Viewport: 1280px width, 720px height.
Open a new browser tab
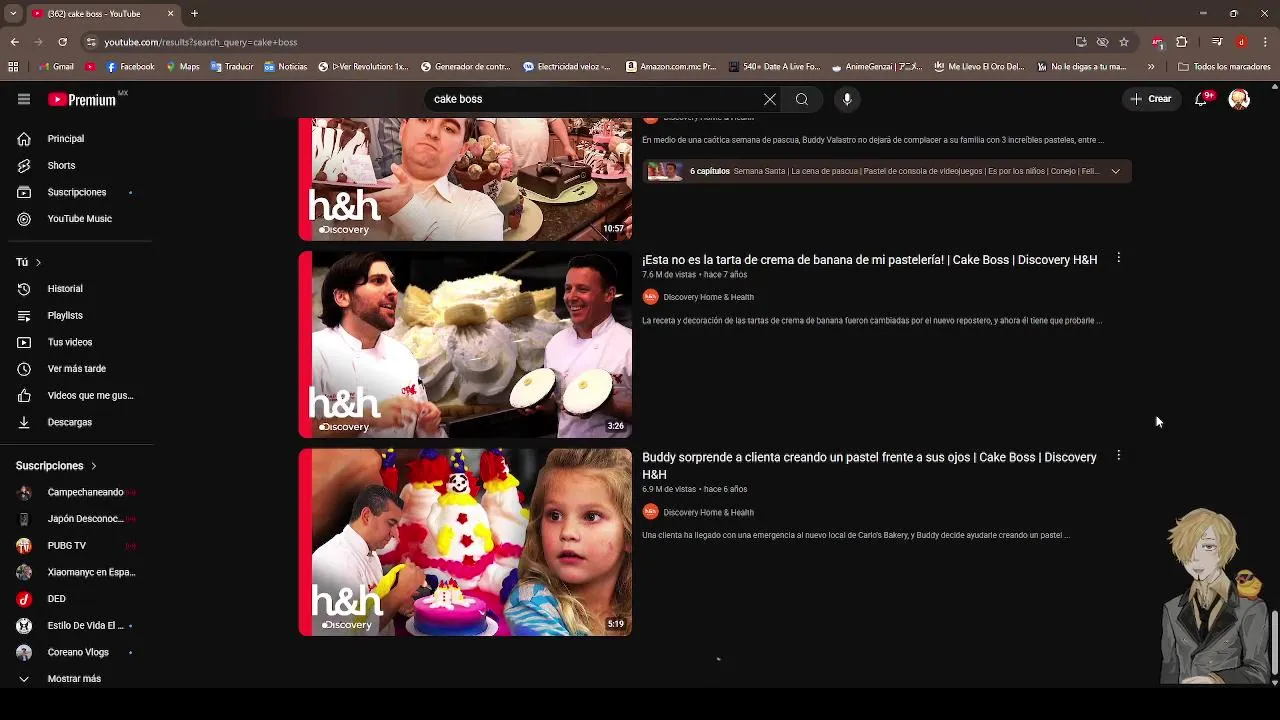(x=194, y=13)
